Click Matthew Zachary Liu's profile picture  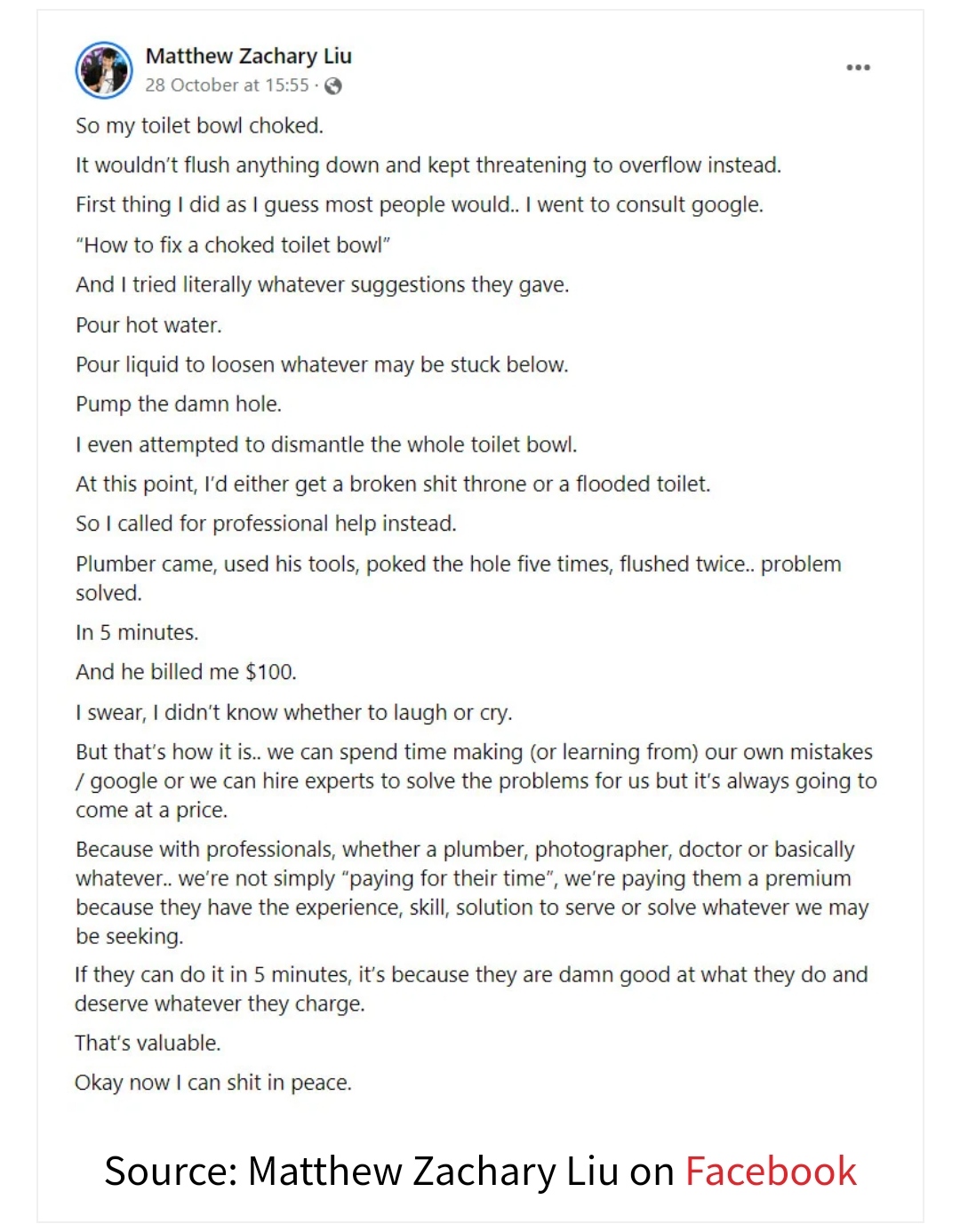(x=104, y=69)
